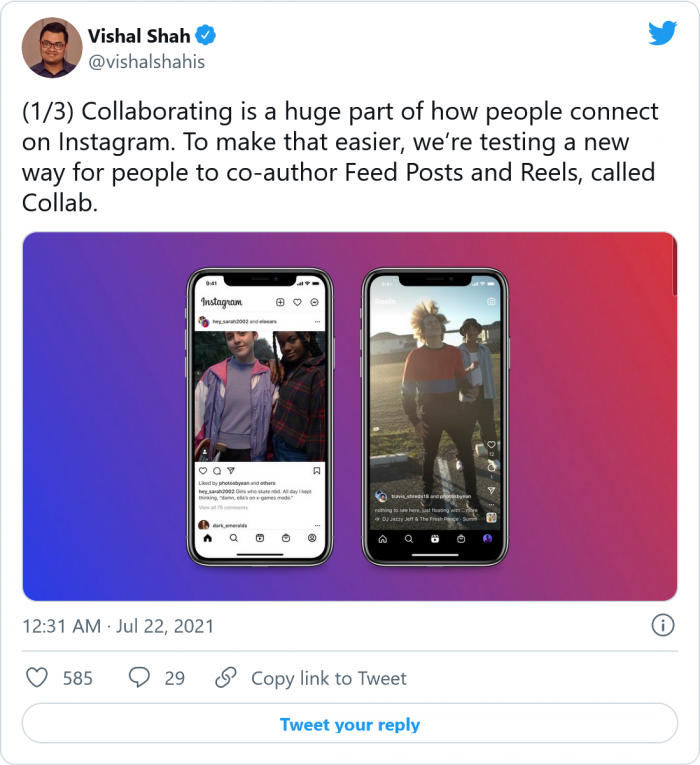This screenshot has height=765, width=700.
Task: Tap the Messenger icon in Instagram feed header
Action: [315, 302]
